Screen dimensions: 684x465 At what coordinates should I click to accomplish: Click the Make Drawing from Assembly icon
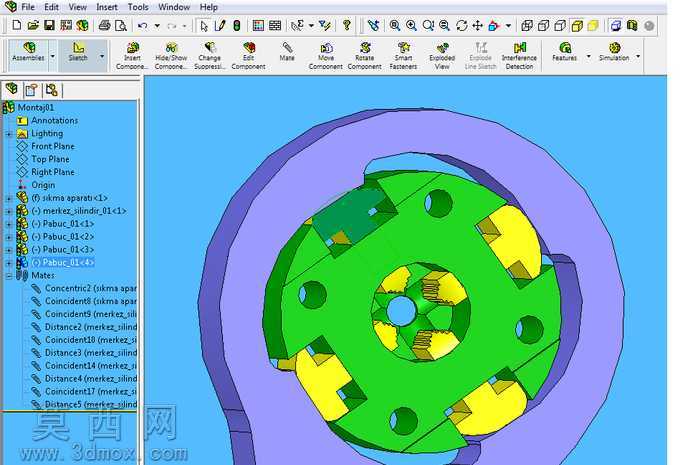66,25
